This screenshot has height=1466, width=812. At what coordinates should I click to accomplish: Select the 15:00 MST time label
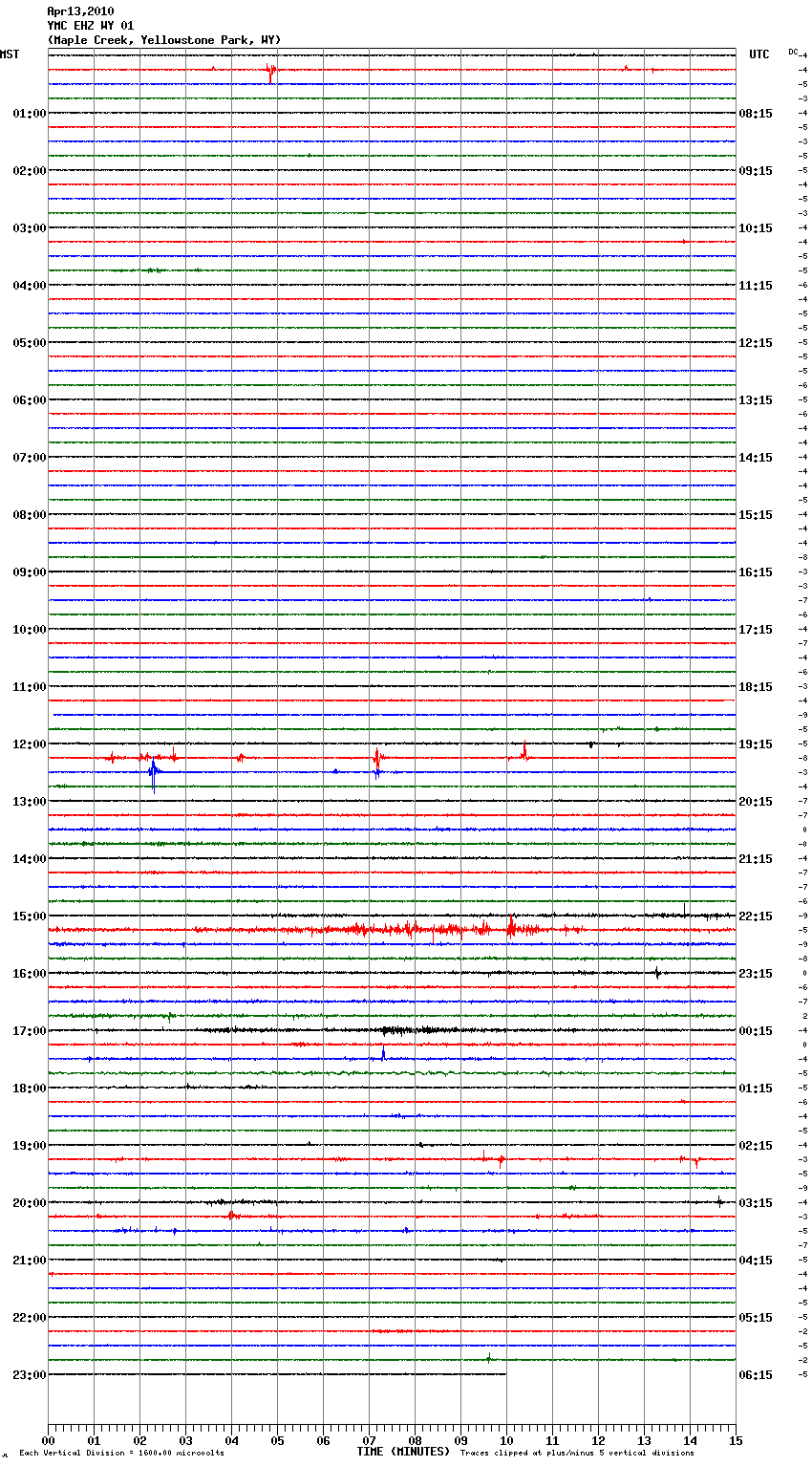tap(30, 916)
